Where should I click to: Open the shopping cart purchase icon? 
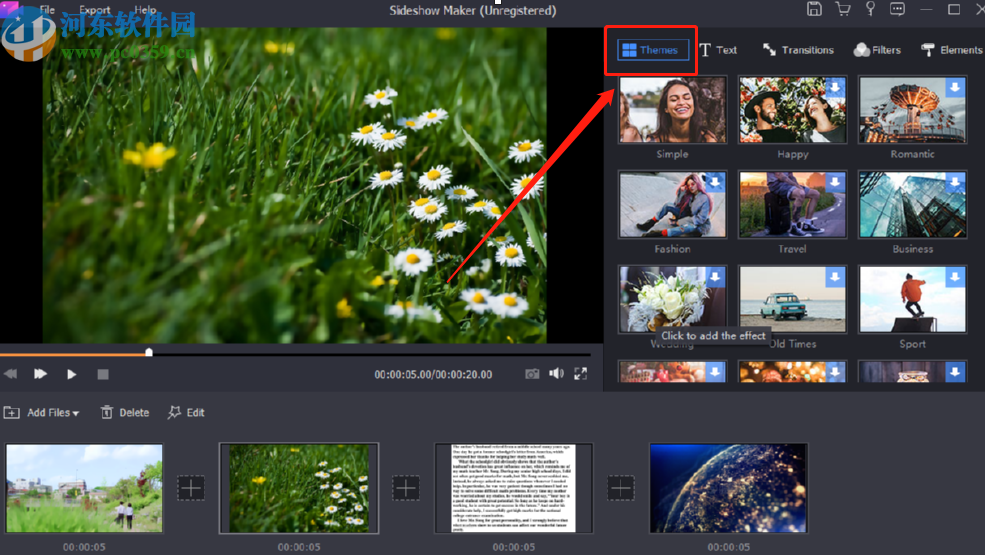(842, 9)
